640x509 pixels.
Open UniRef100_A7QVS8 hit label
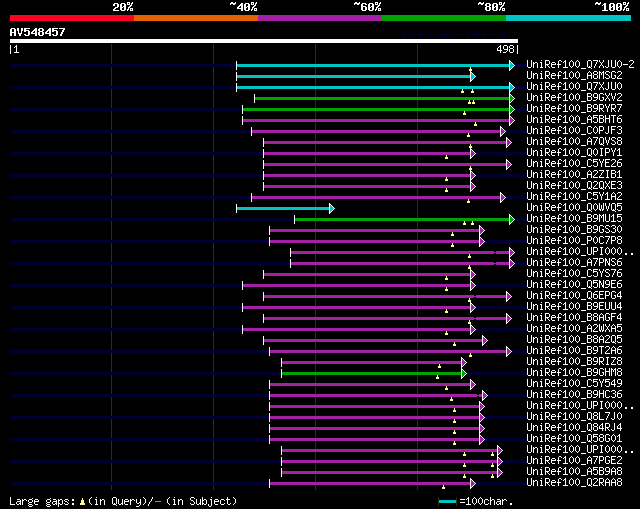(574, 142)
